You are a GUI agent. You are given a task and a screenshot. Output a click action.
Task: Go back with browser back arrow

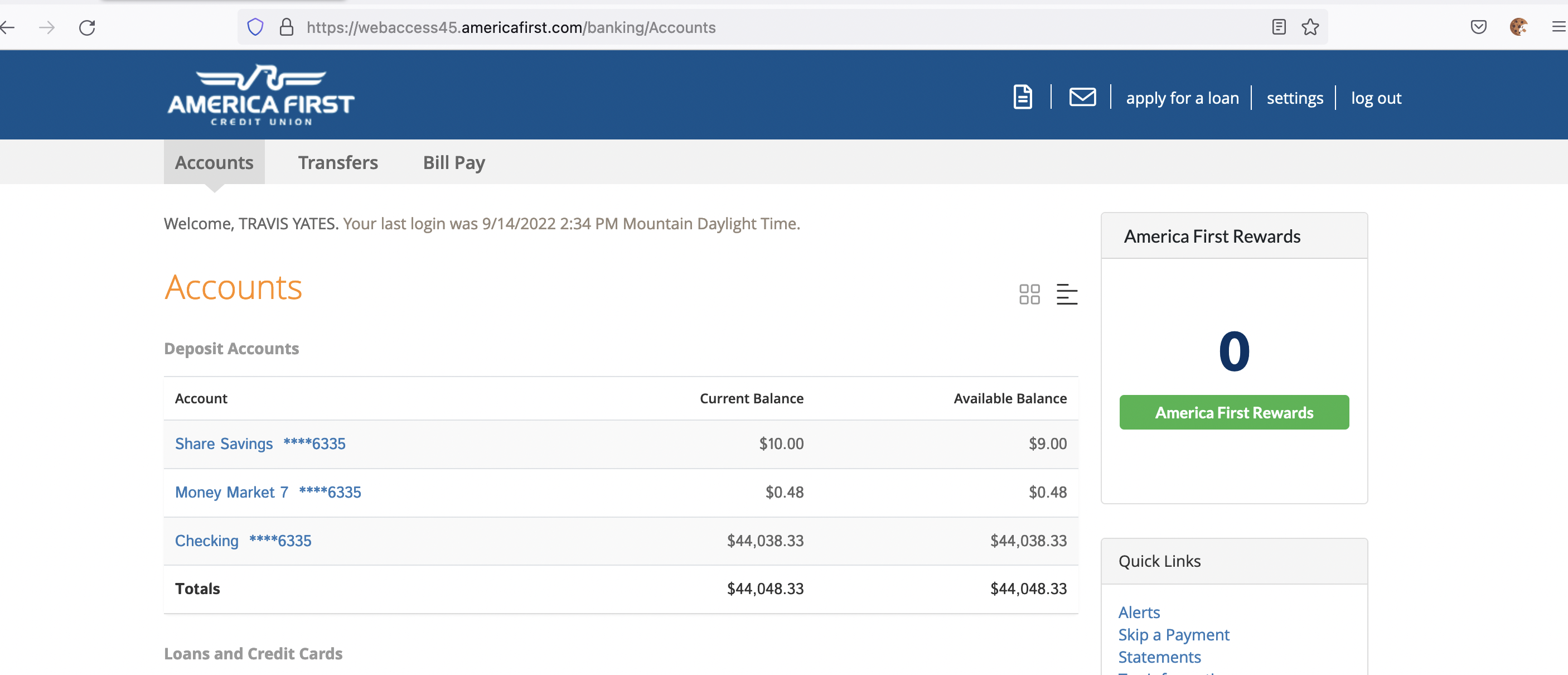pos(7,27)
